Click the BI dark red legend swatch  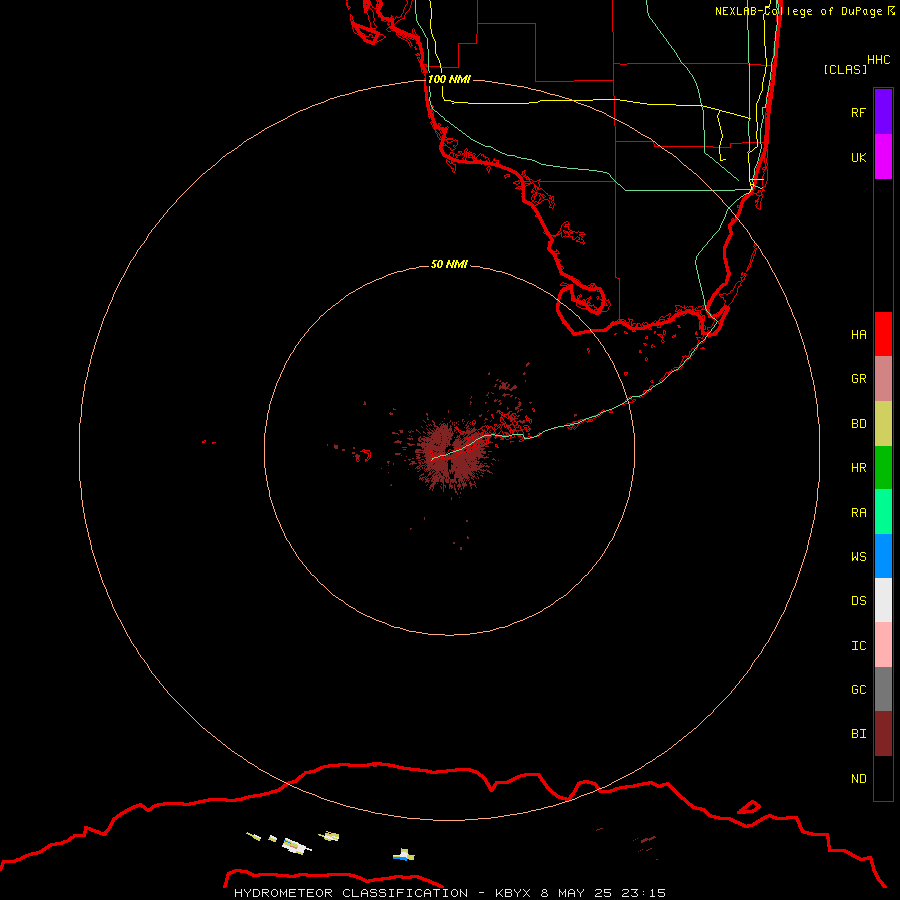pos(883,734)
